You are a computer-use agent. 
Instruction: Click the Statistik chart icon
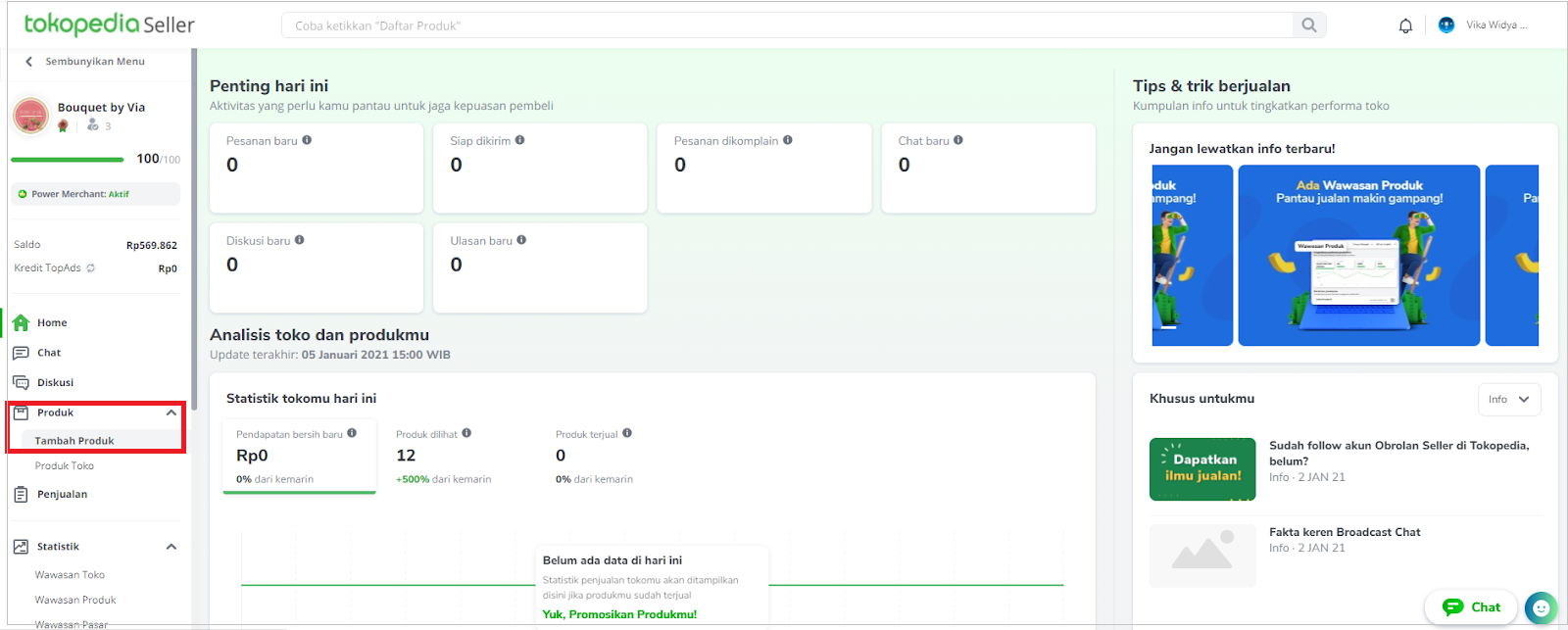pyautogui.click(x=21, y=547)
